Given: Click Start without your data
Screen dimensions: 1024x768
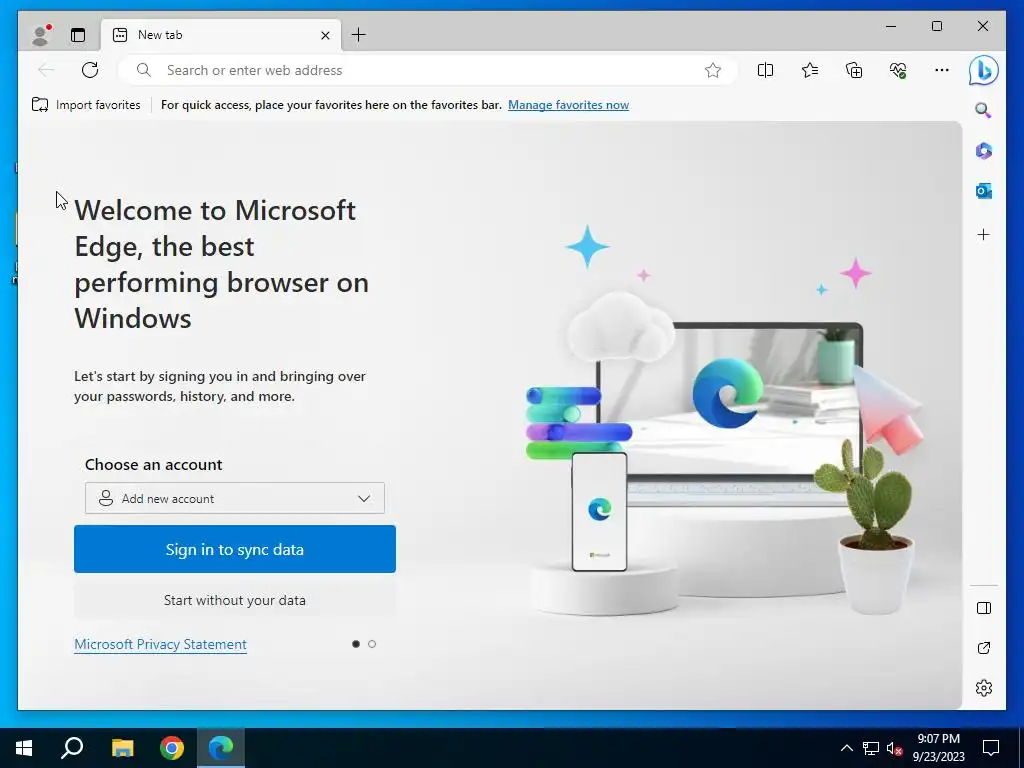Looking at the screenshot, I should (234, 600).
